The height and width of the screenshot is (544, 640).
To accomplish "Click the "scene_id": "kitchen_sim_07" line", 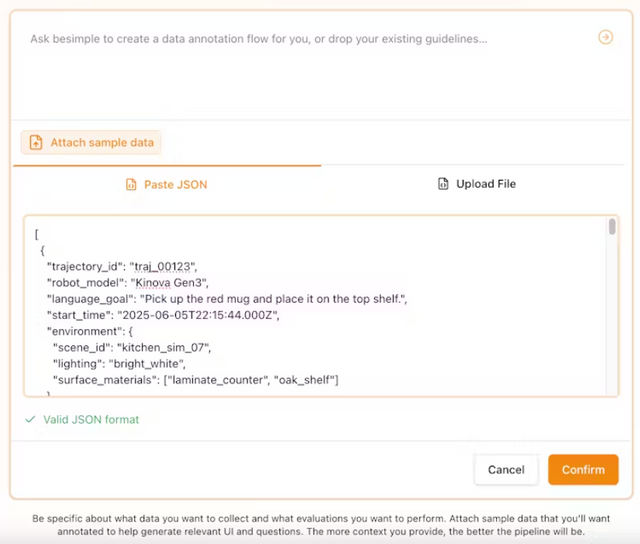I will (x=132, y=348).
